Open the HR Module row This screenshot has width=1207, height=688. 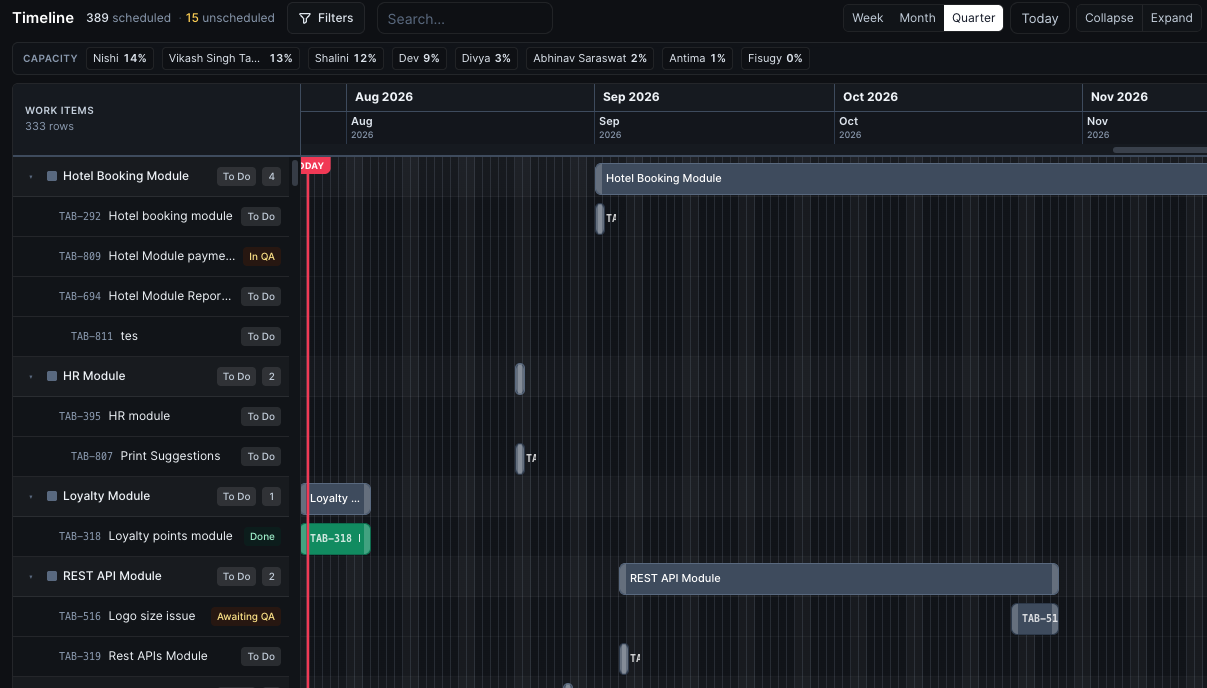coord(151,376)
